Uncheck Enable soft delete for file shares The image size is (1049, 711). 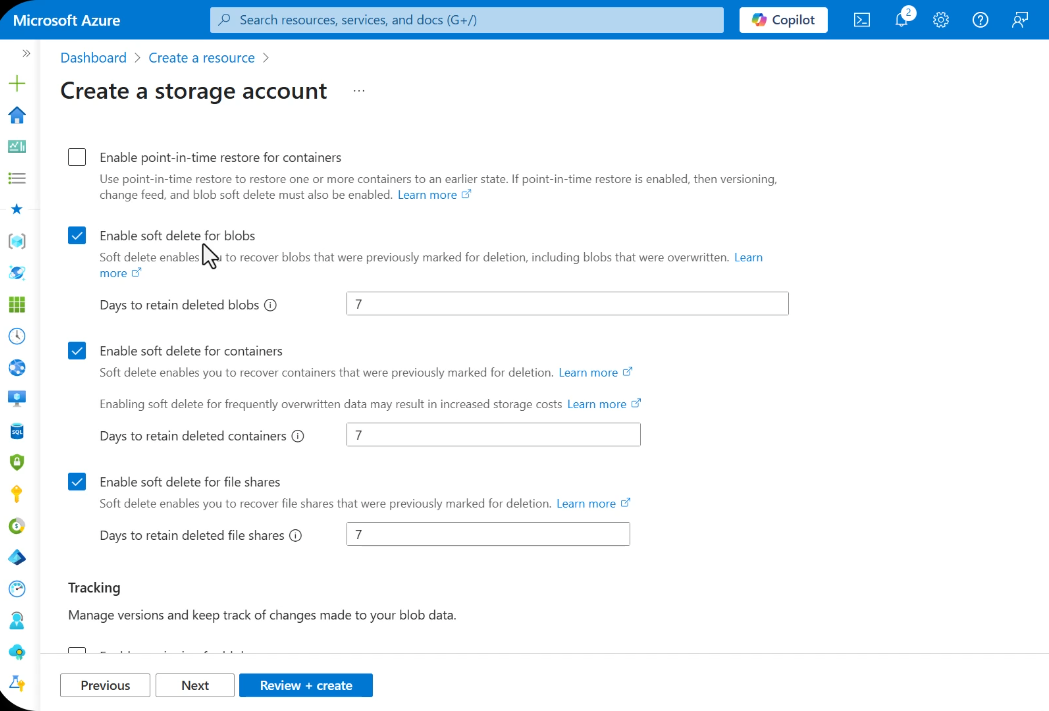pos(77,481)
